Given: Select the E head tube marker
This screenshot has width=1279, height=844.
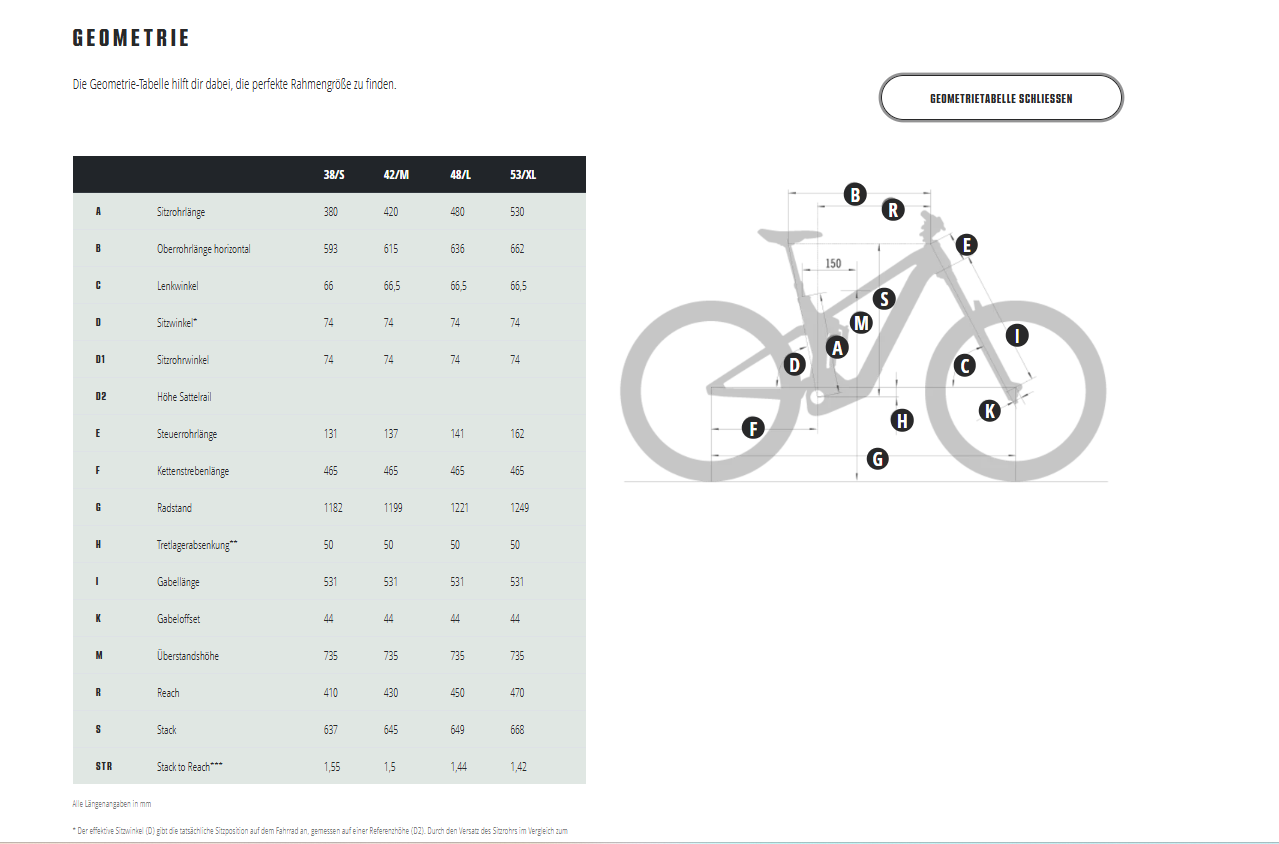Looking at the screenshot, I should coord(965,244).
